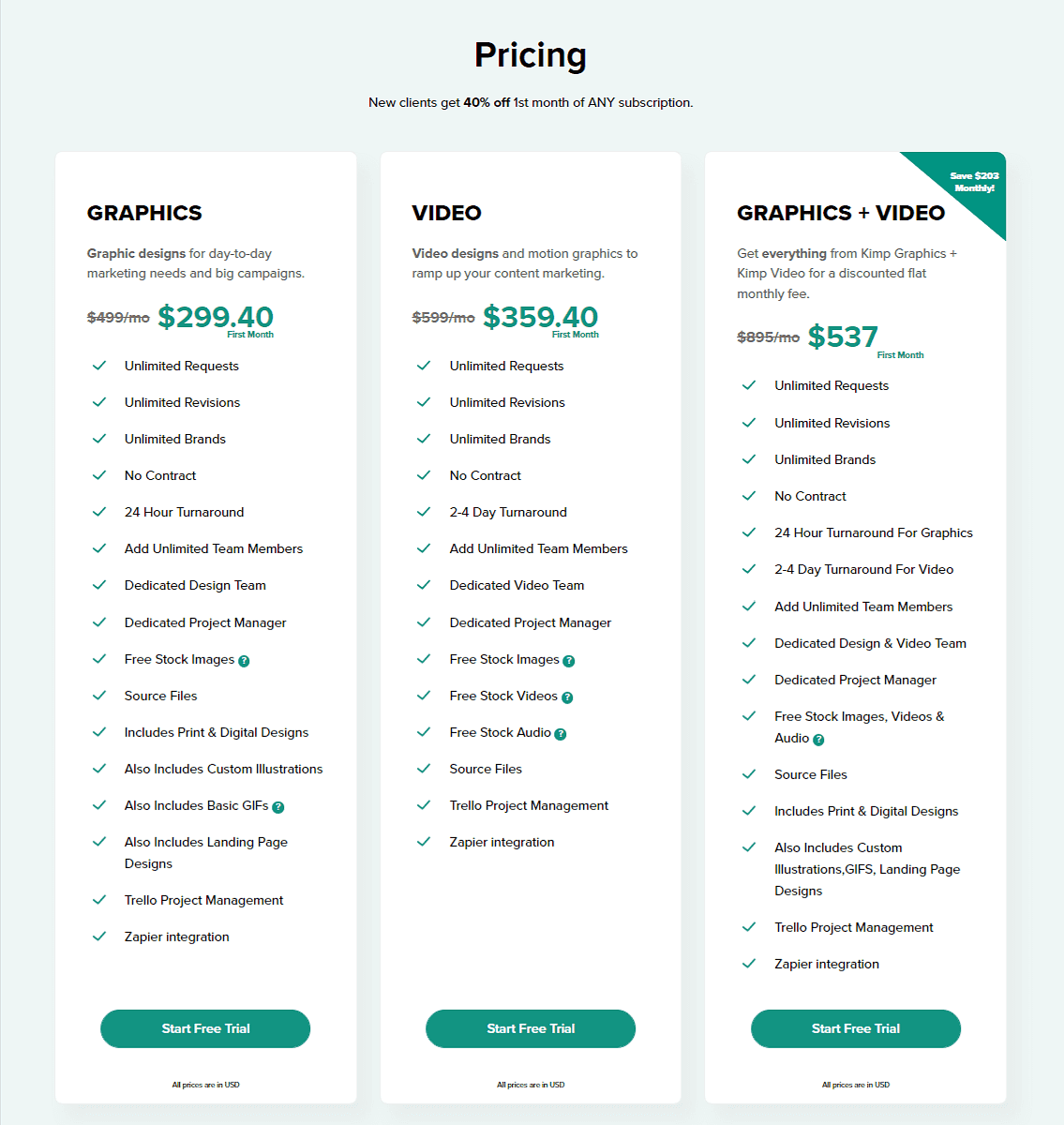The height and width of the screenshot is (1125, 1064).
Task: Click info icon beside Free Stock Audio
Action: 561,734
